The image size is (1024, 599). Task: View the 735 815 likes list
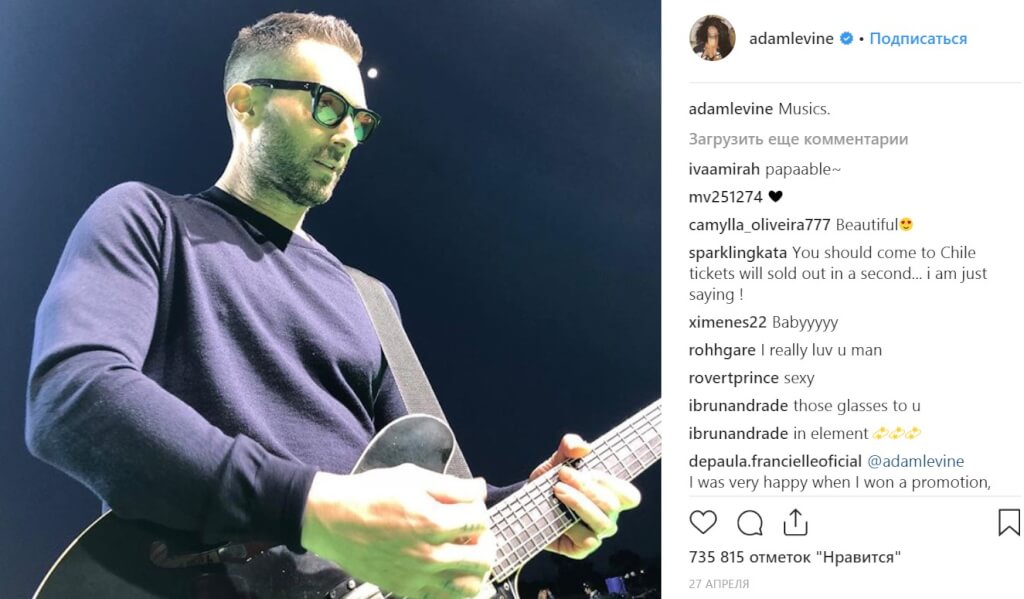pyautogui.click(x=795, y=557)
